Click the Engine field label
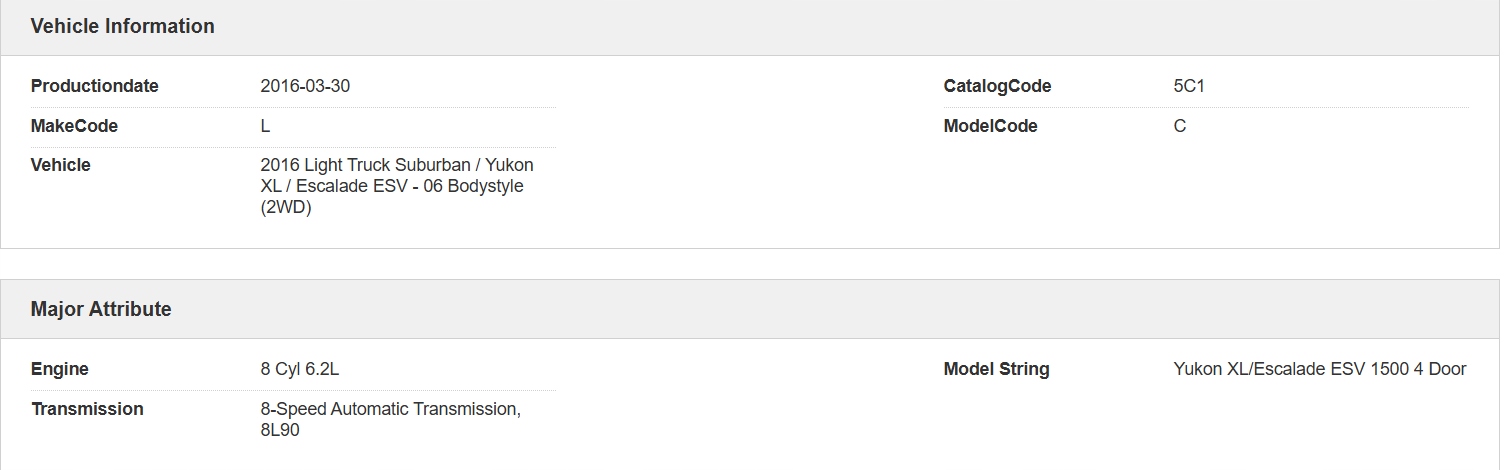The height and width of the screenshot is (470, 1512). point(60,370)
